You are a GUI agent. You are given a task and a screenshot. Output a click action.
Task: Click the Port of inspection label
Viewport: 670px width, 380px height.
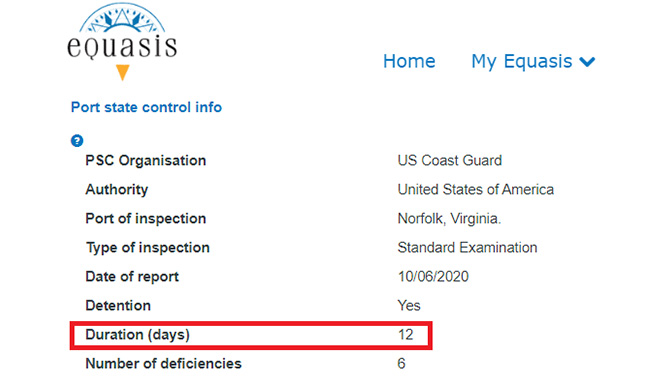point(146,218)
